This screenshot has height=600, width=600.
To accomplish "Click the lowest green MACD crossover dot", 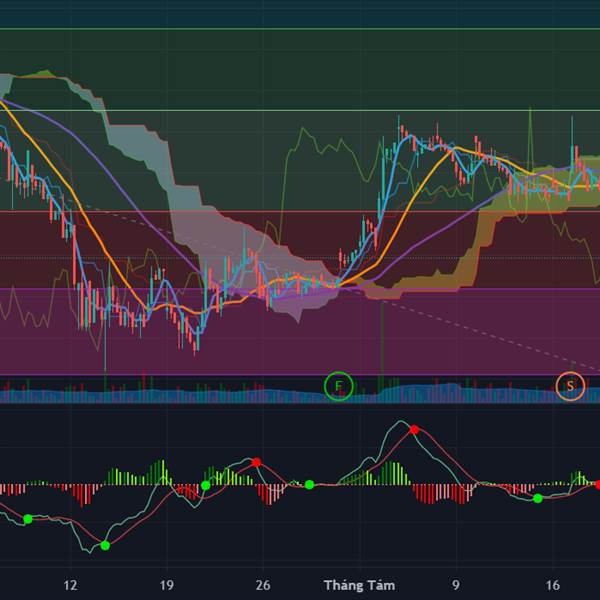I will (105, 545).
